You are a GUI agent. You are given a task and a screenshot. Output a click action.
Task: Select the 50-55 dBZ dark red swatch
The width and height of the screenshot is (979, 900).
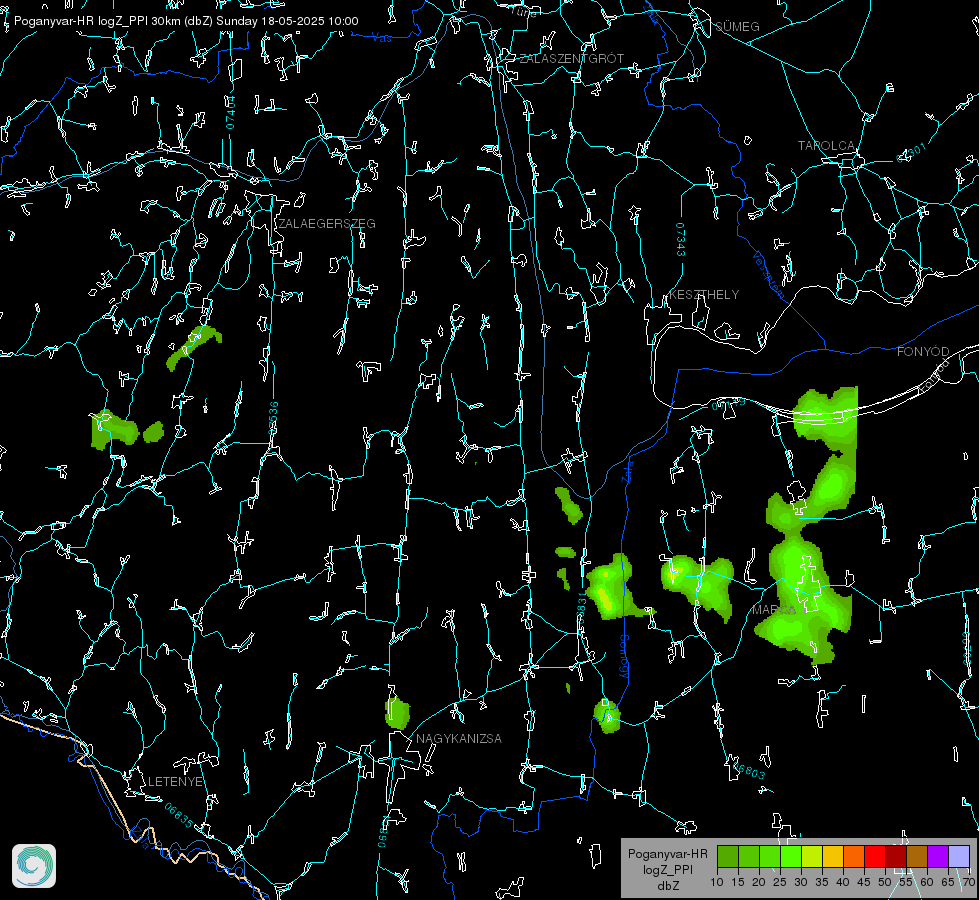[896, 856]
